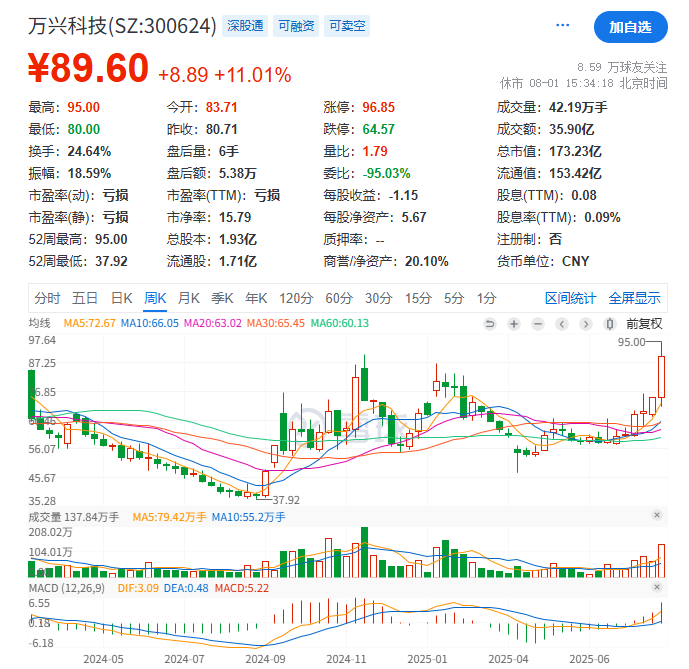This screenshot has height=669, width=689.
Task: Click the zoom in plus icon
Action: click(x=513, y=324)
